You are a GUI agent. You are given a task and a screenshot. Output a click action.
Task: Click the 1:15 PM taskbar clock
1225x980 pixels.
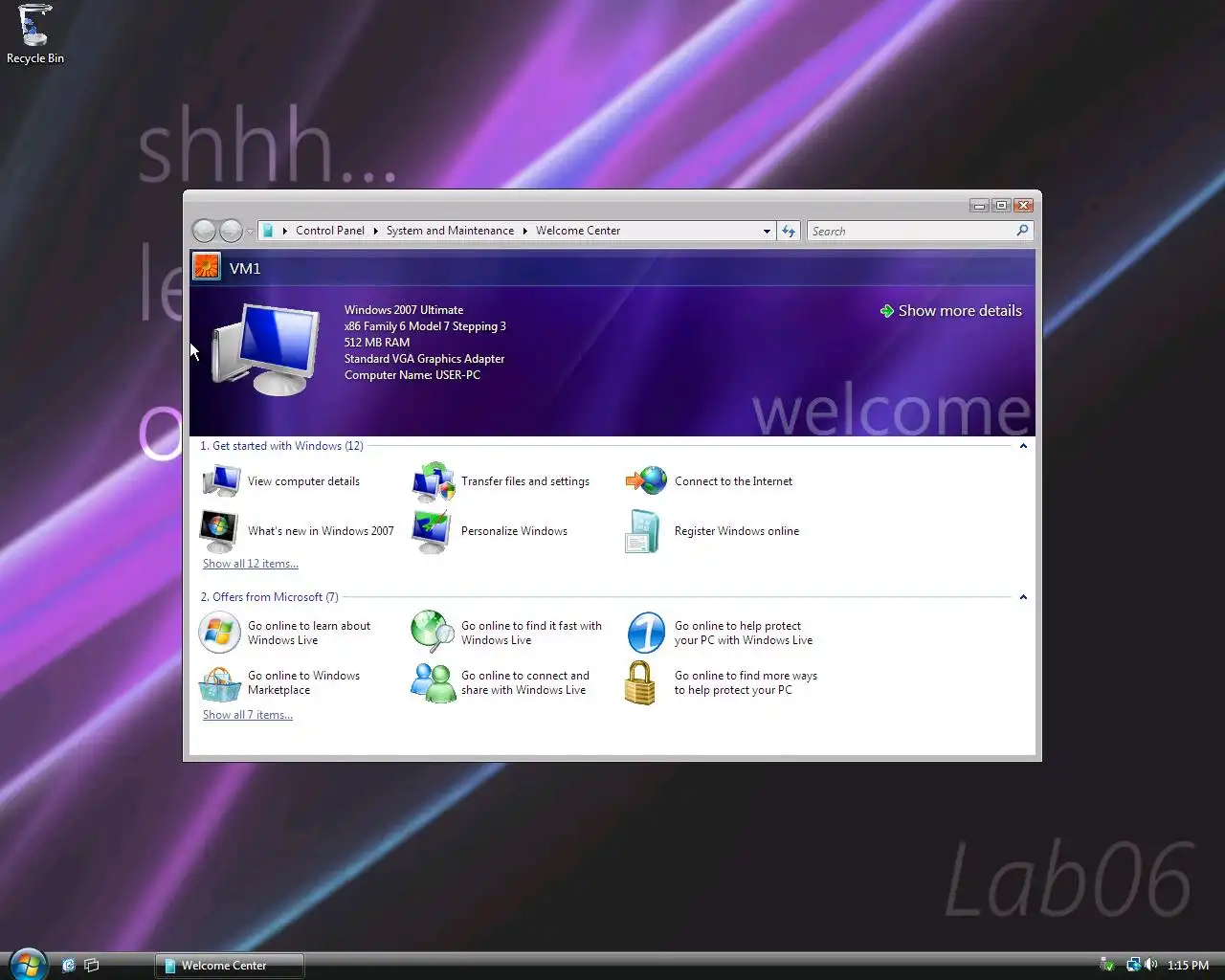1188,966
